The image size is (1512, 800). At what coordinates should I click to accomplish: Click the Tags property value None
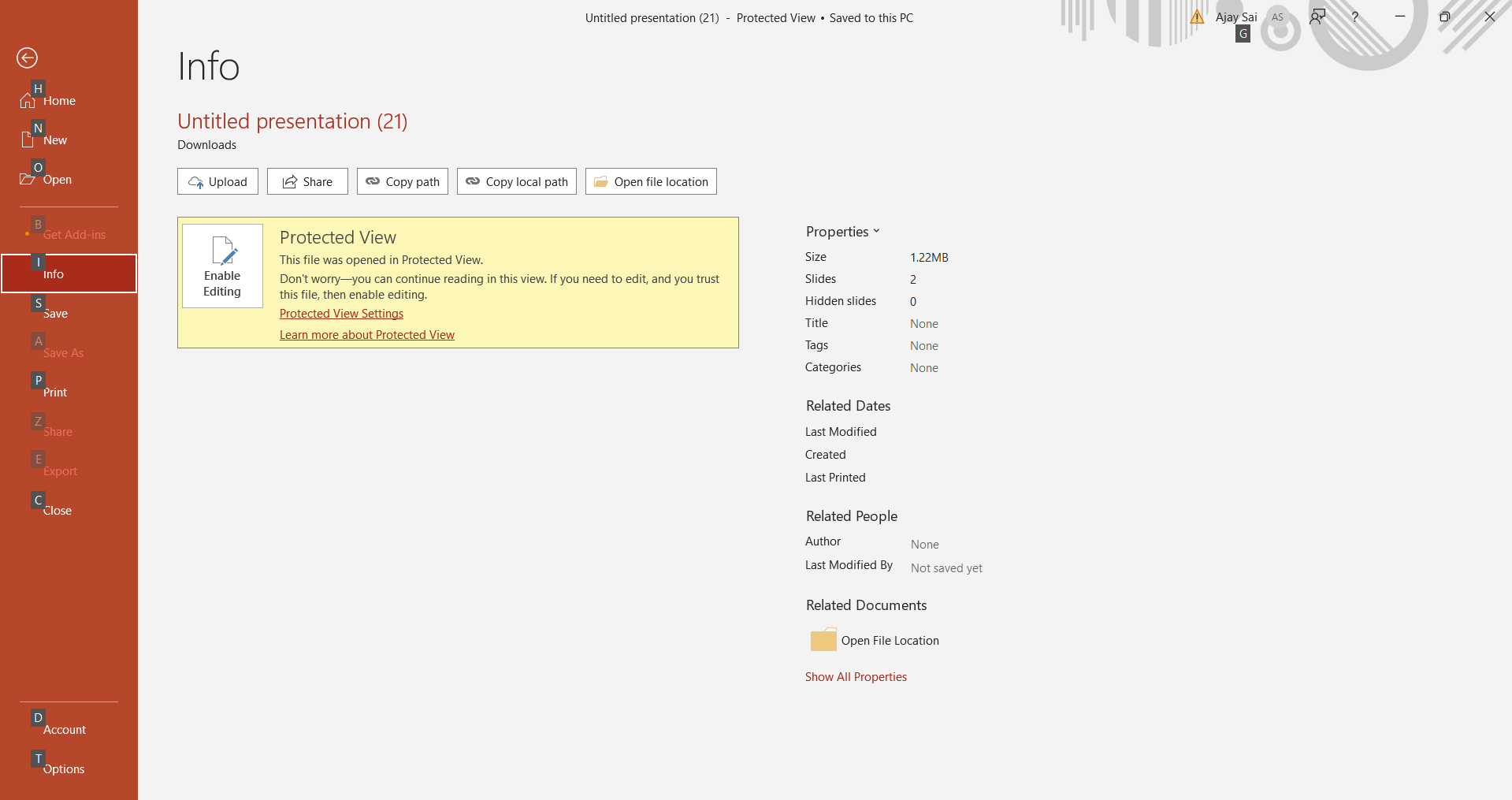[924, 346]
